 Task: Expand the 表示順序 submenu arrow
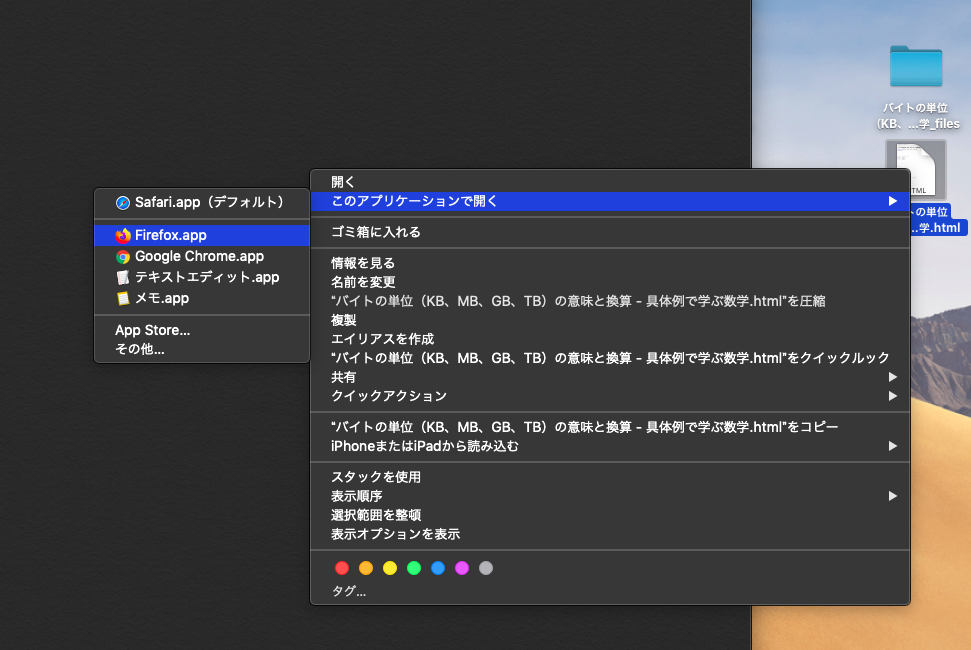pyautogui.click(x=892, y=496)
